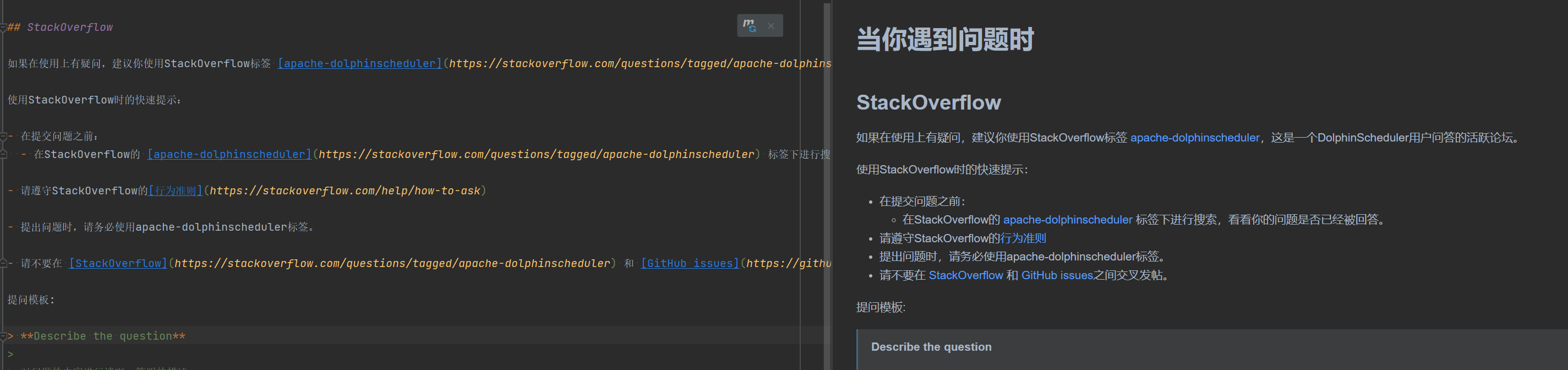Place cursor on '## StackOverflow' heading in editor
Image resolution: width=1568 pixels, height=370 pixels.
tap(60, 28)
